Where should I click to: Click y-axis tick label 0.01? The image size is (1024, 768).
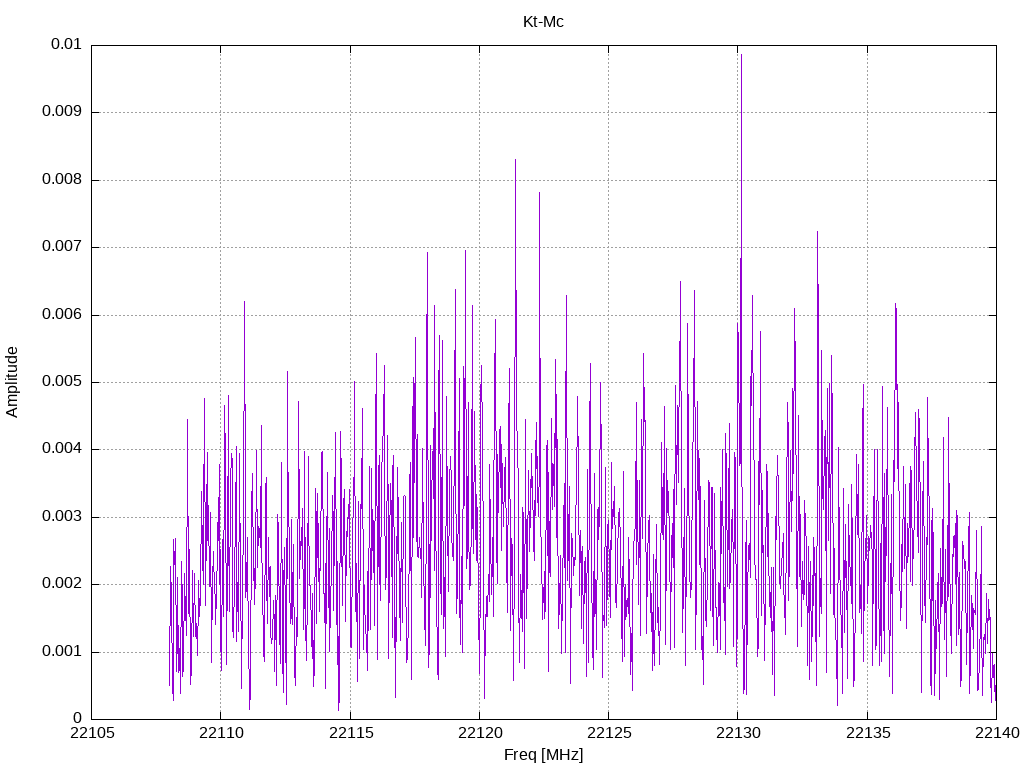coord(66,44)
